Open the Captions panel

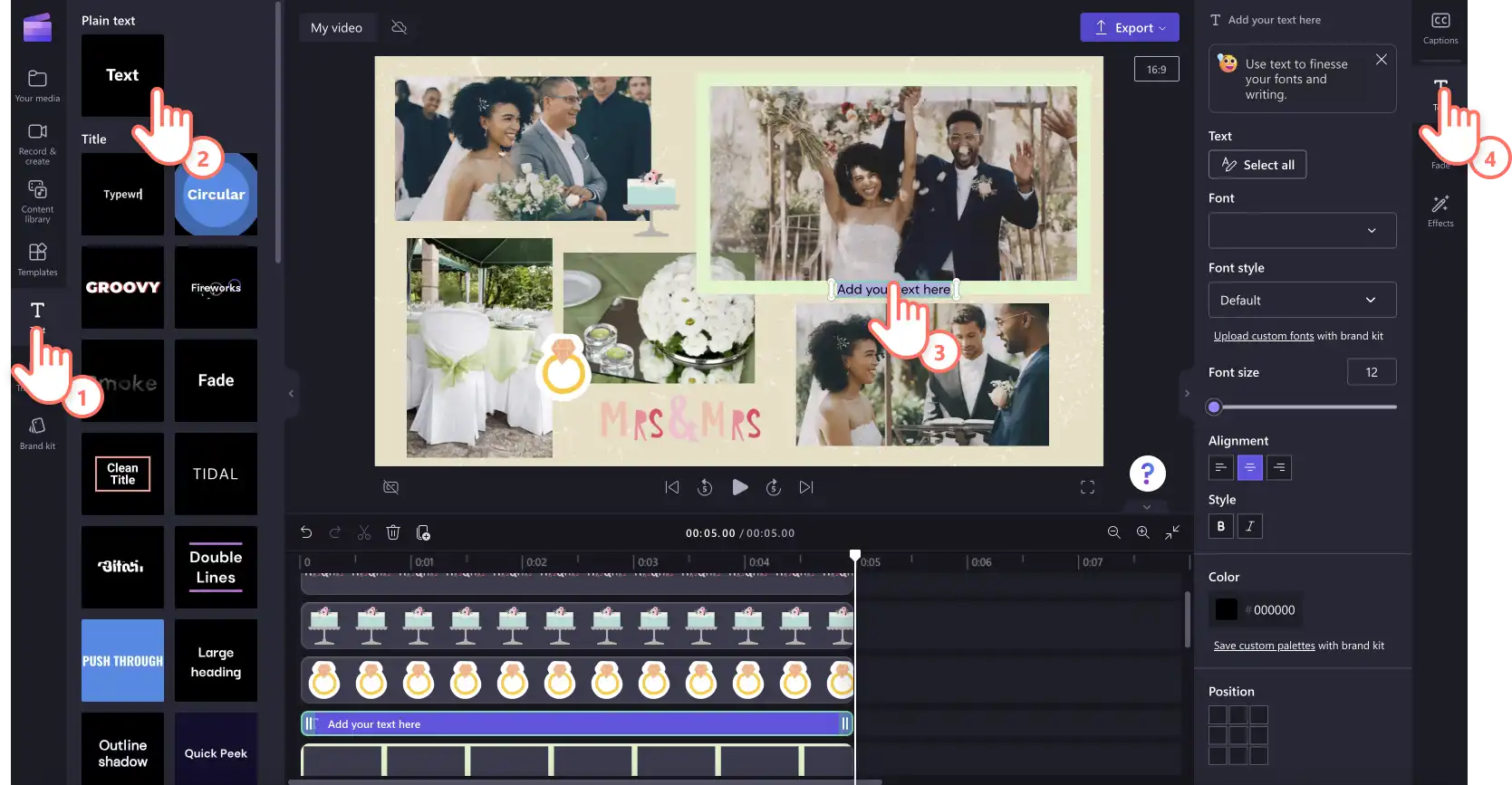click(x=1440, y=28)
